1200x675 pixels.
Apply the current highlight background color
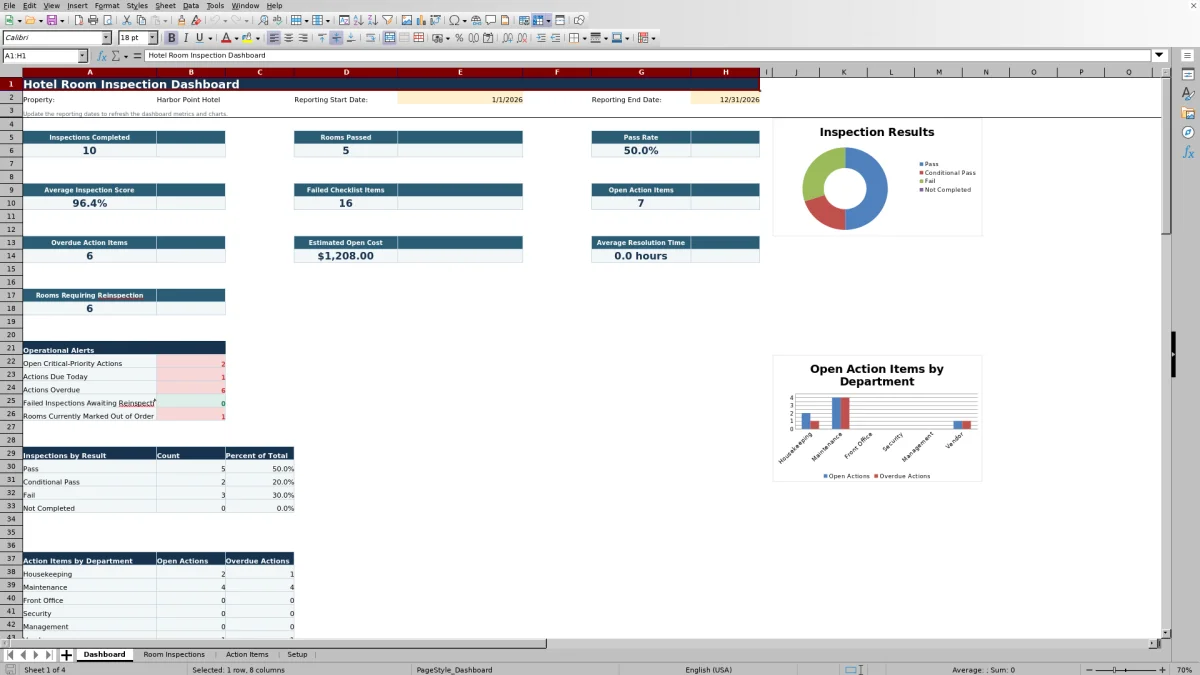tap(247, 38)
